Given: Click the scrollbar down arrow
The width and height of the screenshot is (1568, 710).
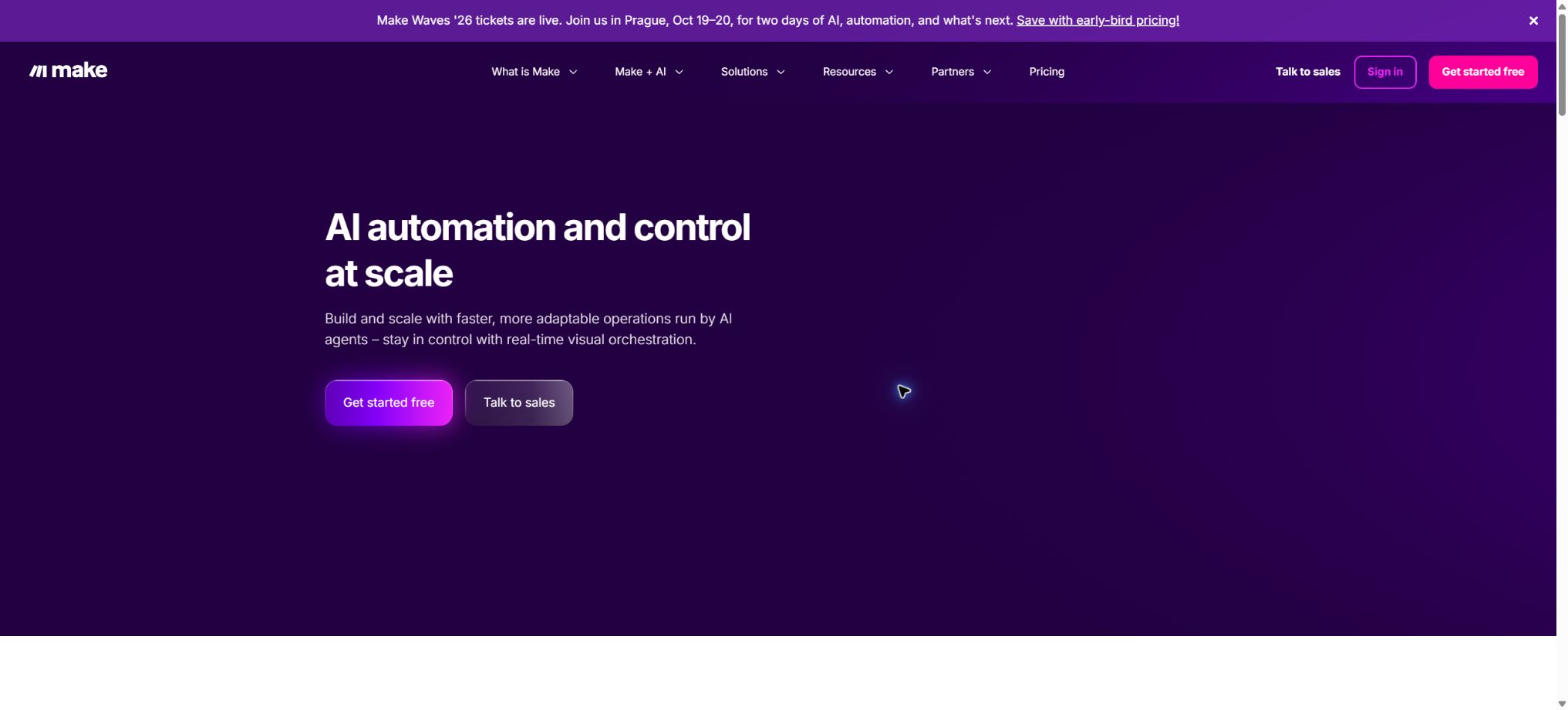Looking at the screenshot, I should [x=1562, y=703].
